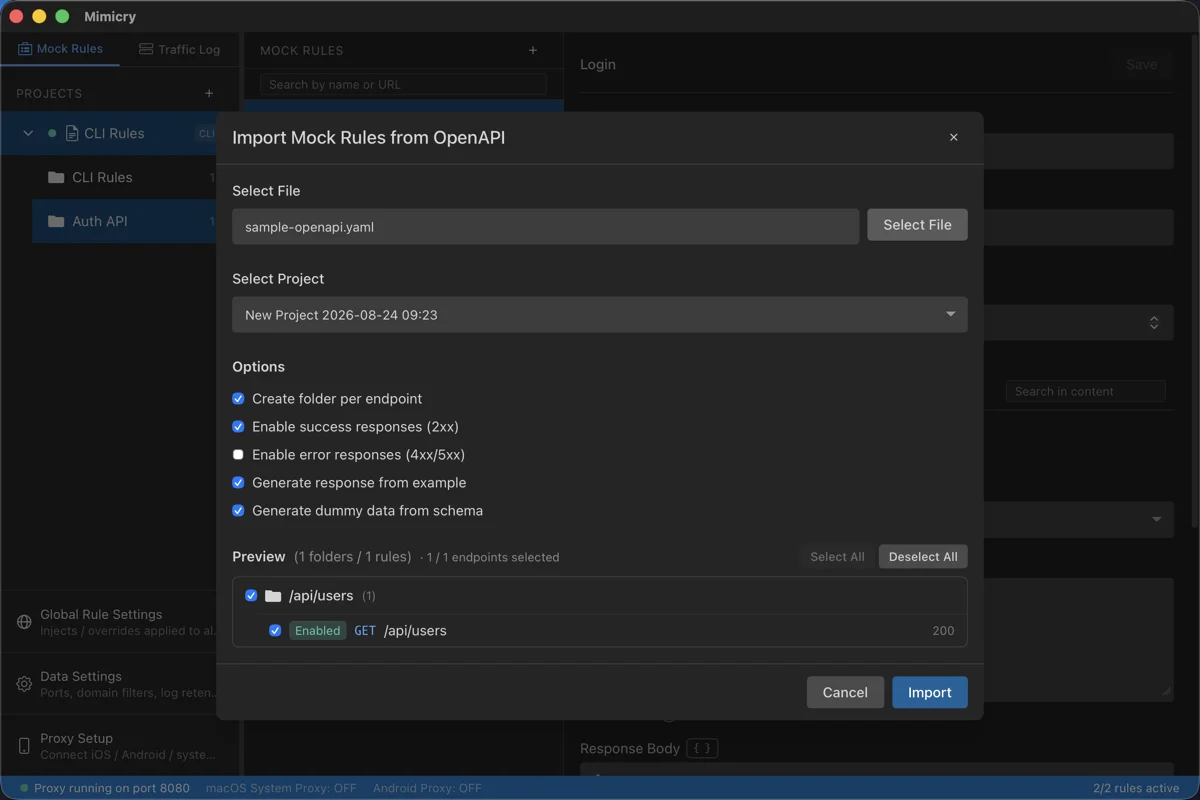Select the Auth API folder
This screenshot has width=1200, height=800.
[x=124, y=221]
